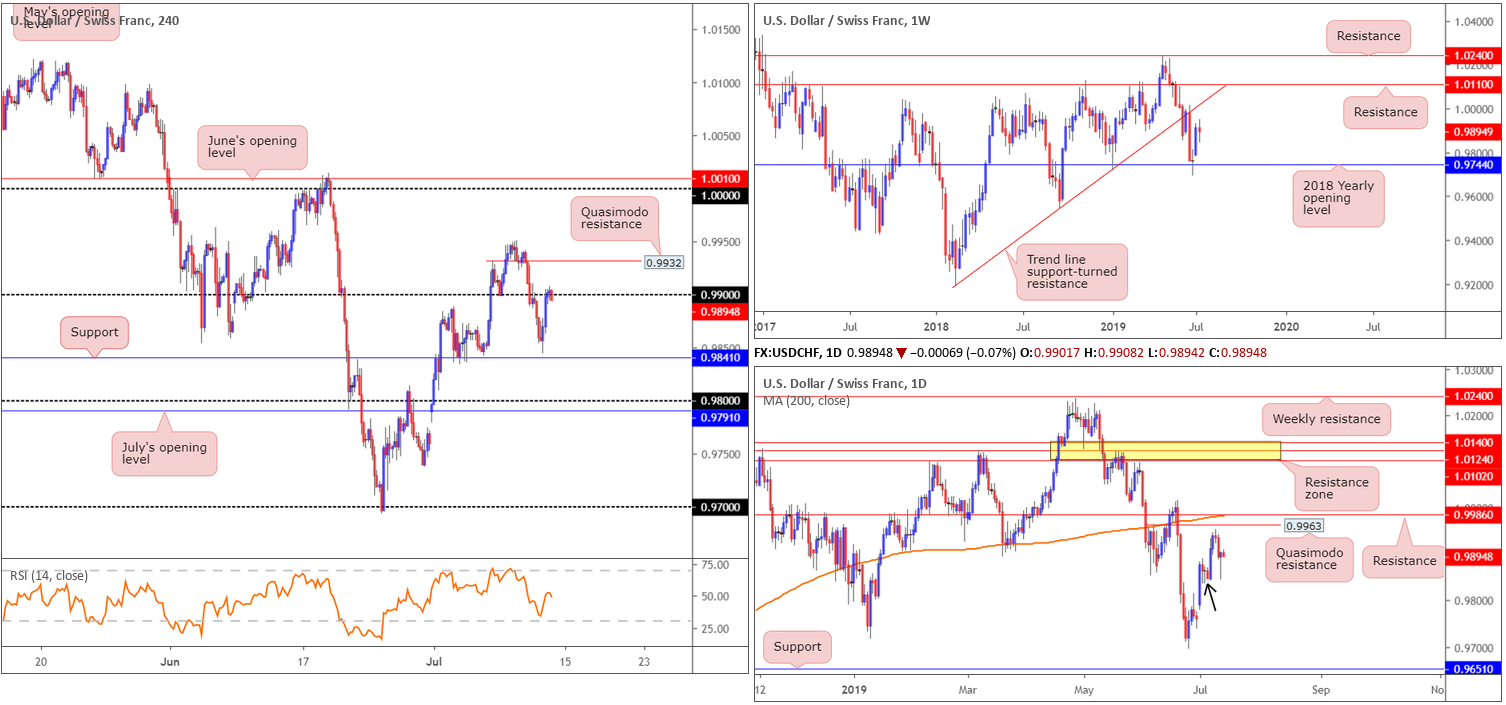Select the red 0.98948 current price on 4-hour axis
The width and height of the screenshot is (1506, 705).
[720, 311]
